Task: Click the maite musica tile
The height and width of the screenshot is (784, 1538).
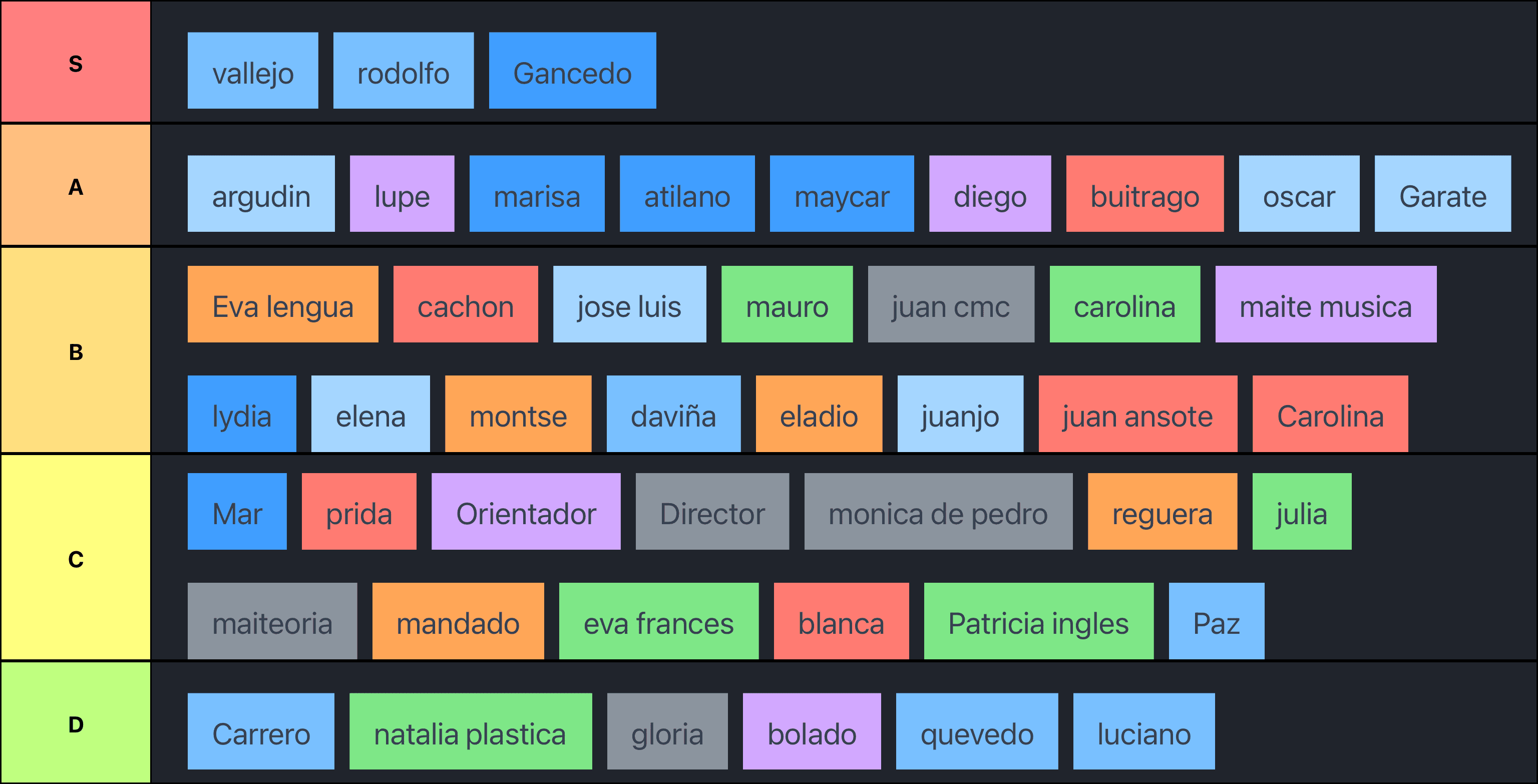Action: [1325, 304]
